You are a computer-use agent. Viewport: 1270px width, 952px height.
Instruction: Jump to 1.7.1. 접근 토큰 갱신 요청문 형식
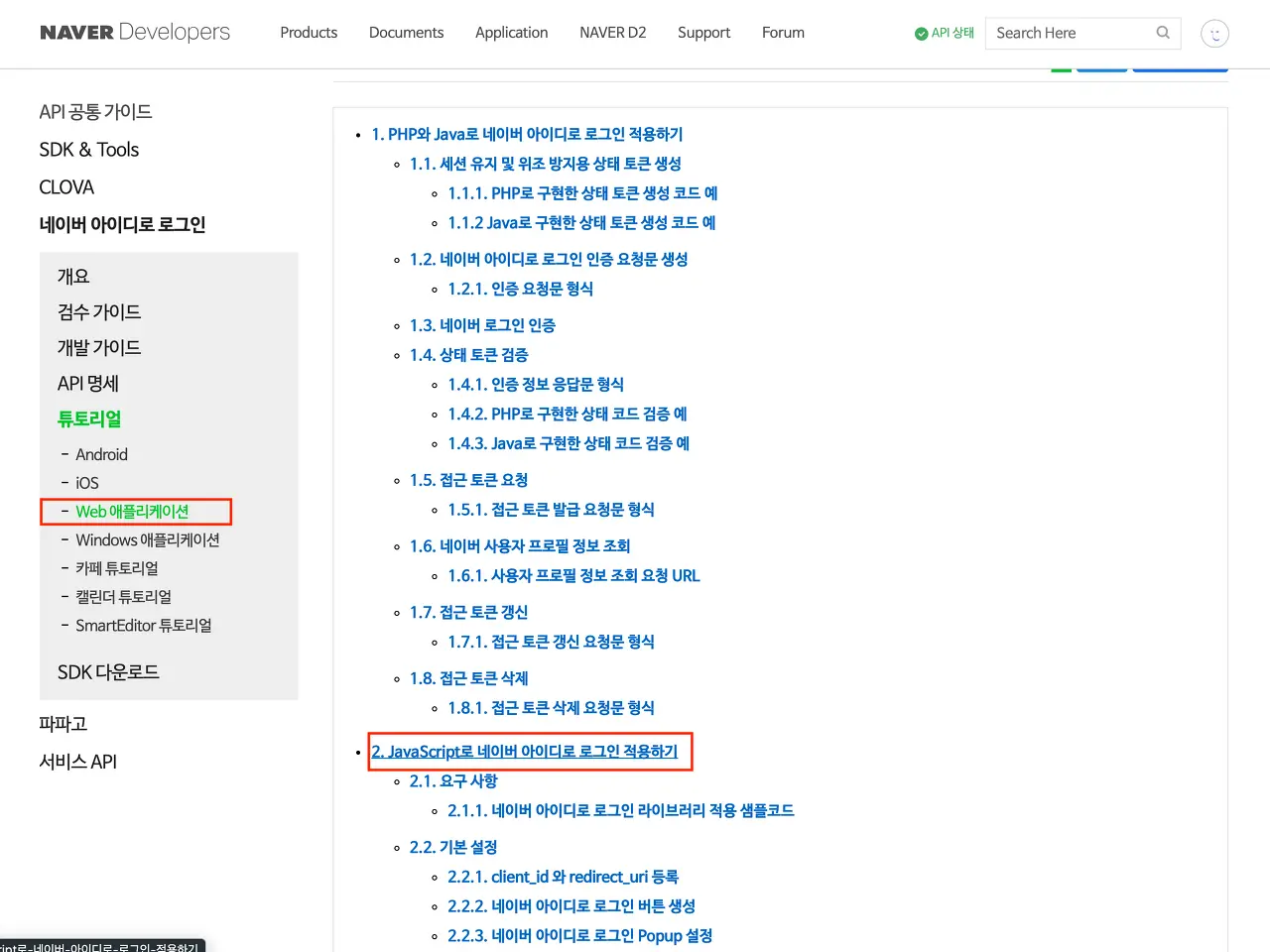551,643
